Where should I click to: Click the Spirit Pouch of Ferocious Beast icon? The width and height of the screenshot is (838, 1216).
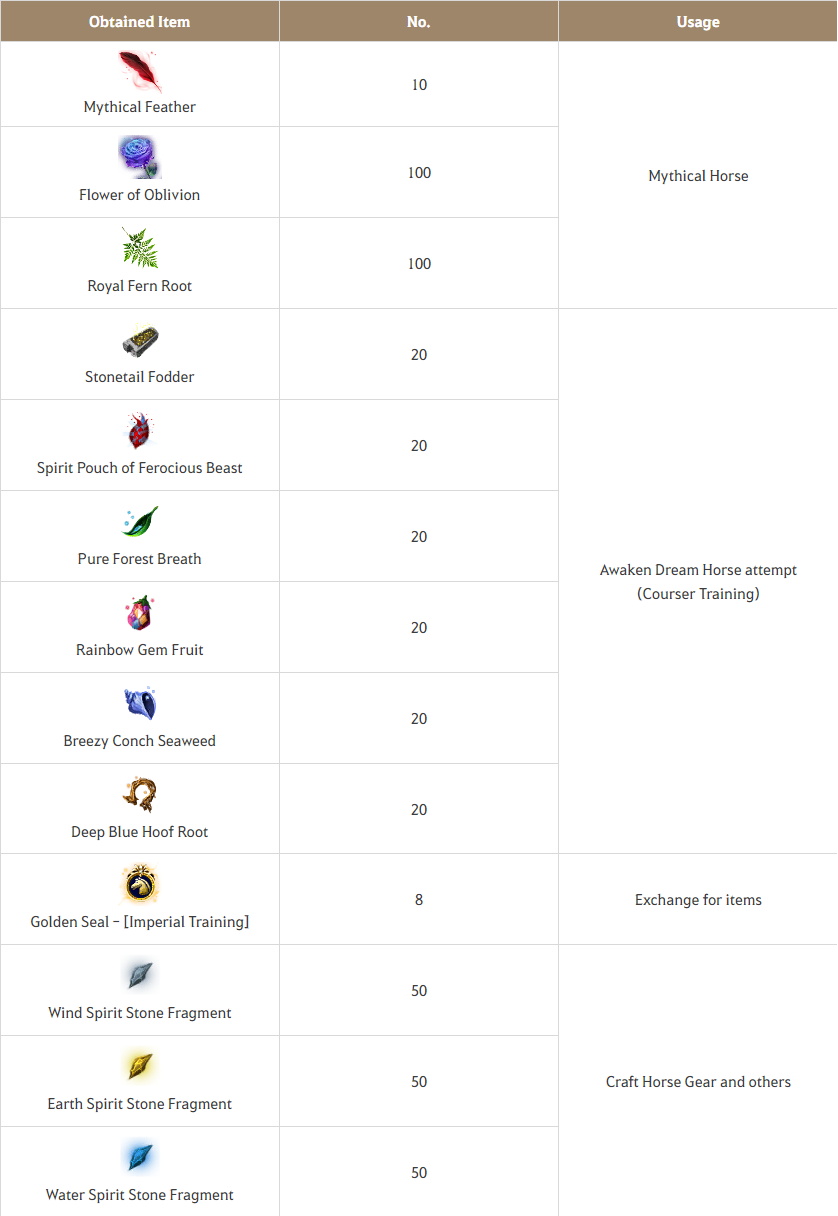point(140,431)
